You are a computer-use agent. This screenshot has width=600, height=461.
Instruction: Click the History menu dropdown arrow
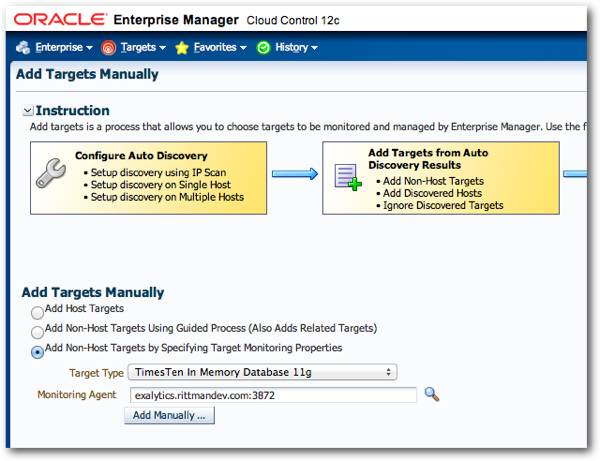click(314, 48)
